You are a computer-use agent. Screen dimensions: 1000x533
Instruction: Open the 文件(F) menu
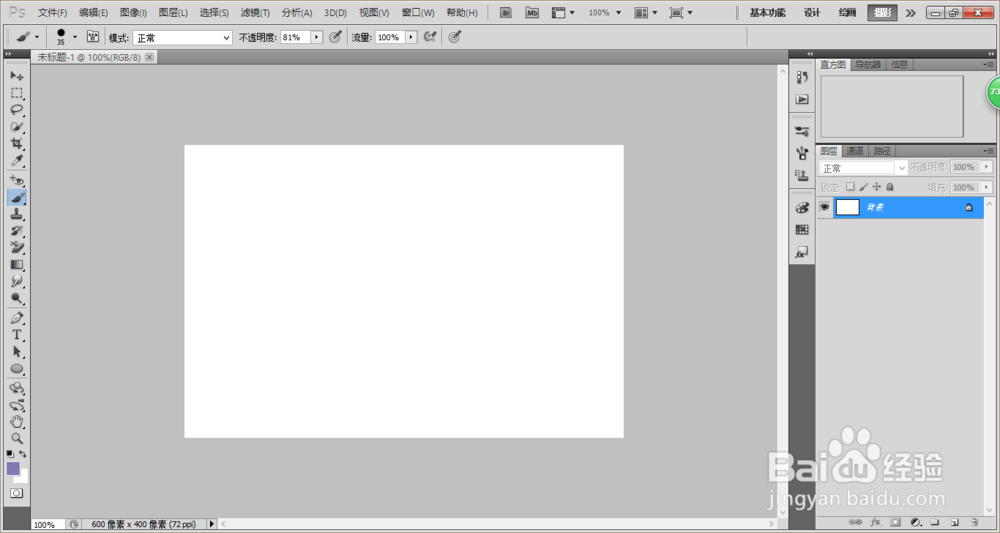click(52, 13)
